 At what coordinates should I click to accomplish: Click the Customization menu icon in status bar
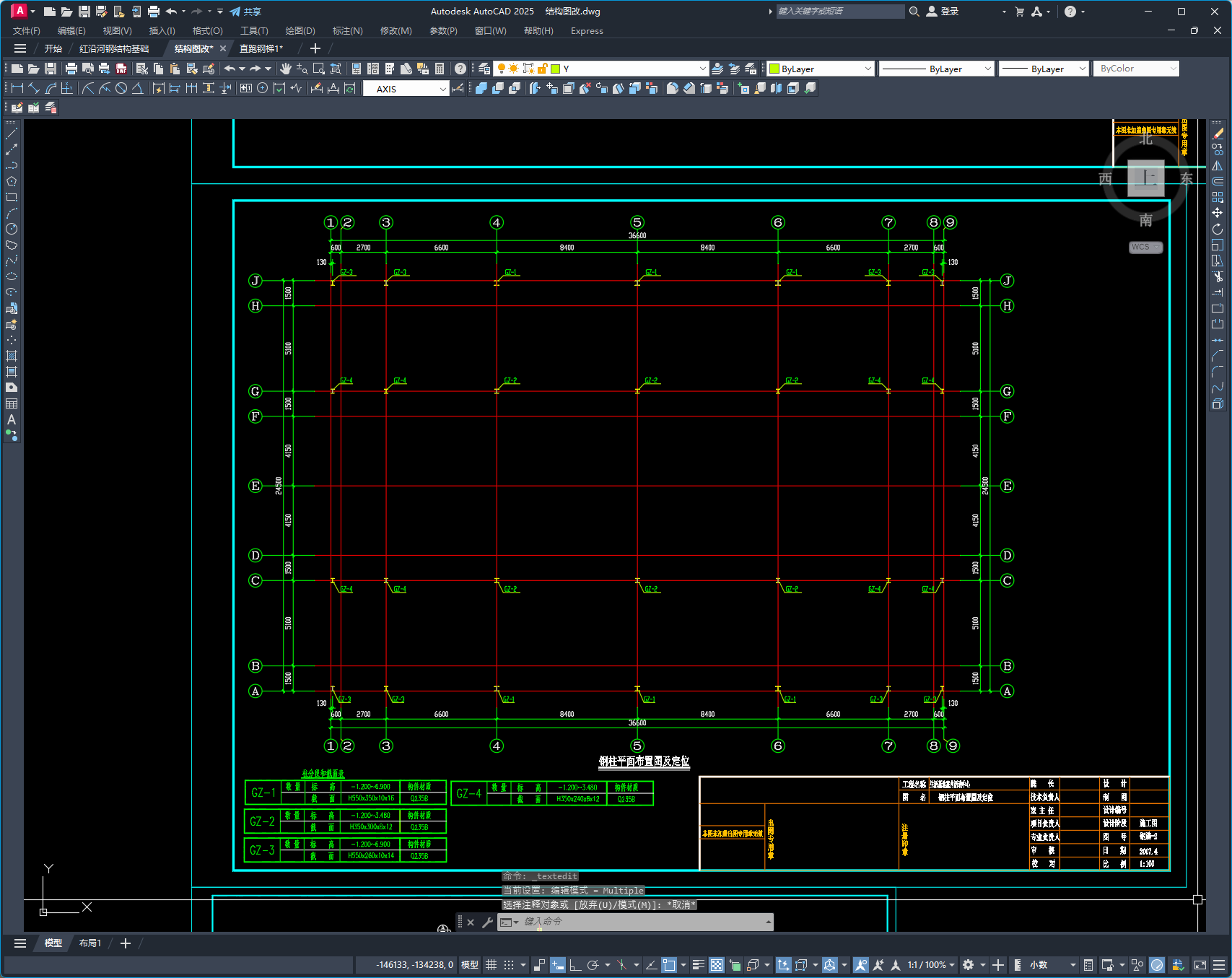[1219, 965]
